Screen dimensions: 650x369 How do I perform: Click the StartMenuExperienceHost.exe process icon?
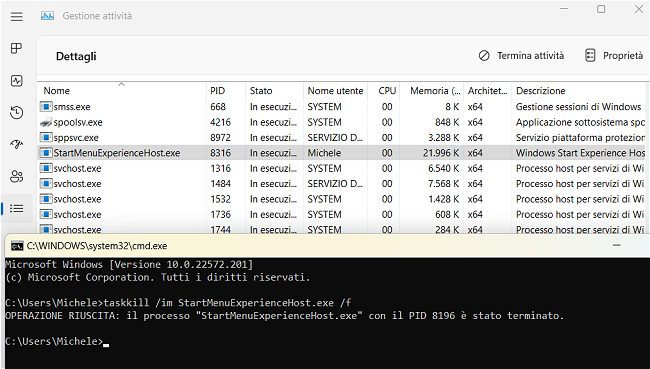click(x=46, y=153)
